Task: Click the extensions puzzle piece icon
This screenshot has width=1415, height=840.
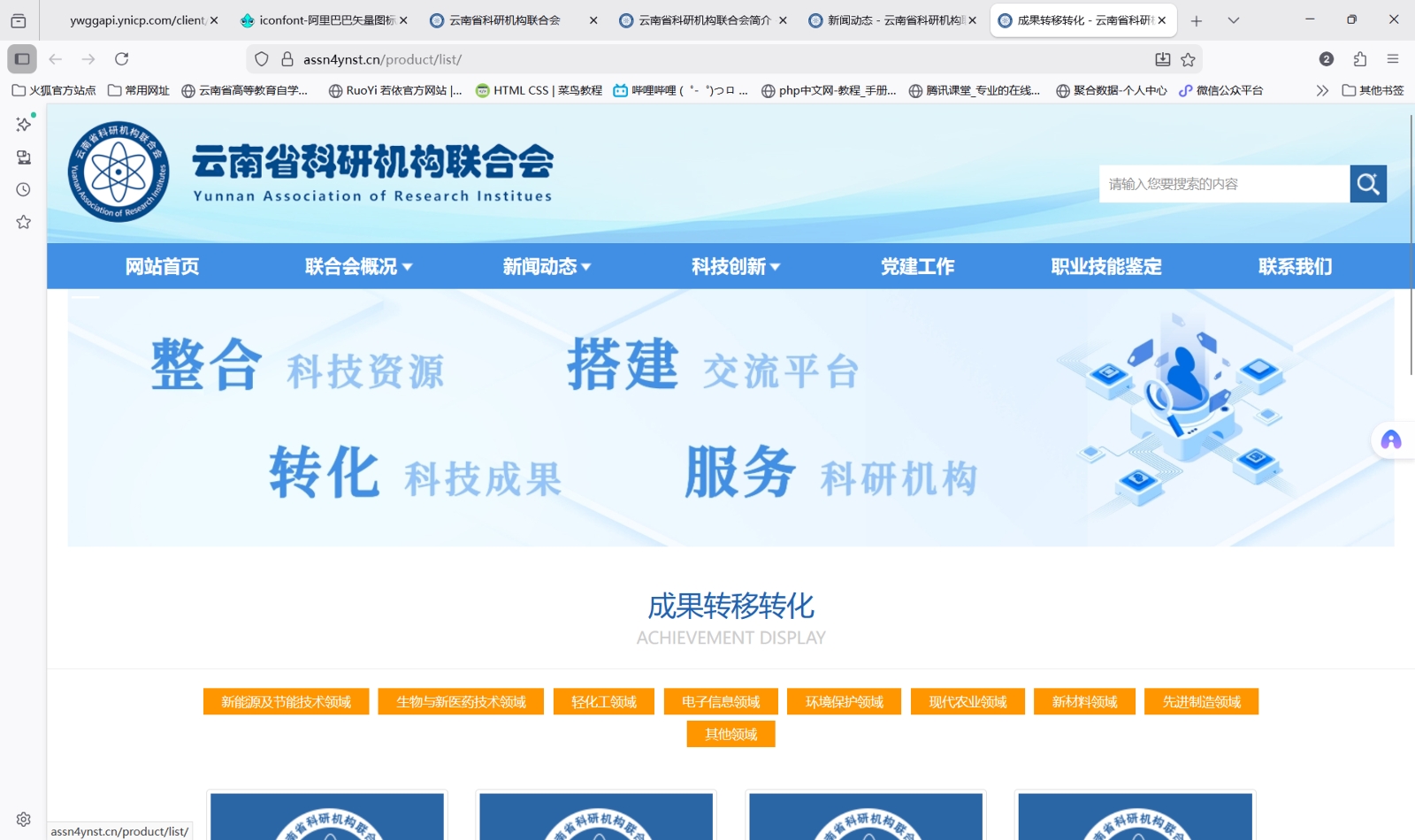Action: pyautogui.click(x=1359, y=59)
